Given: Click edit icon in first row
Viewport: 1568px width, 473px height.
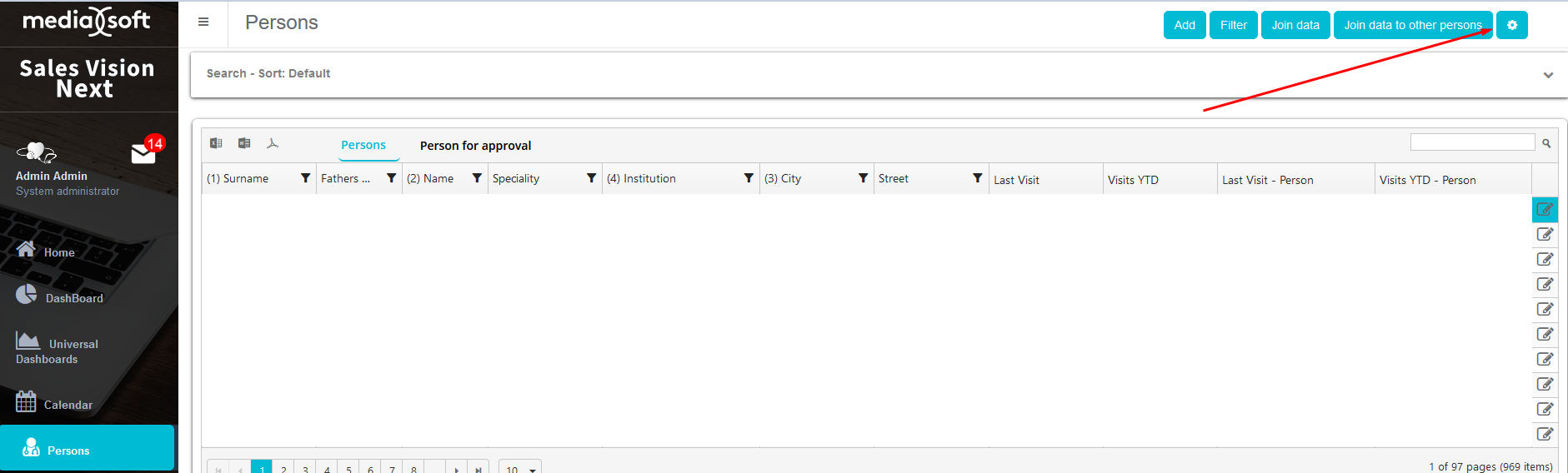Looking at the screenshot, I should click(x=1544, y=210).
